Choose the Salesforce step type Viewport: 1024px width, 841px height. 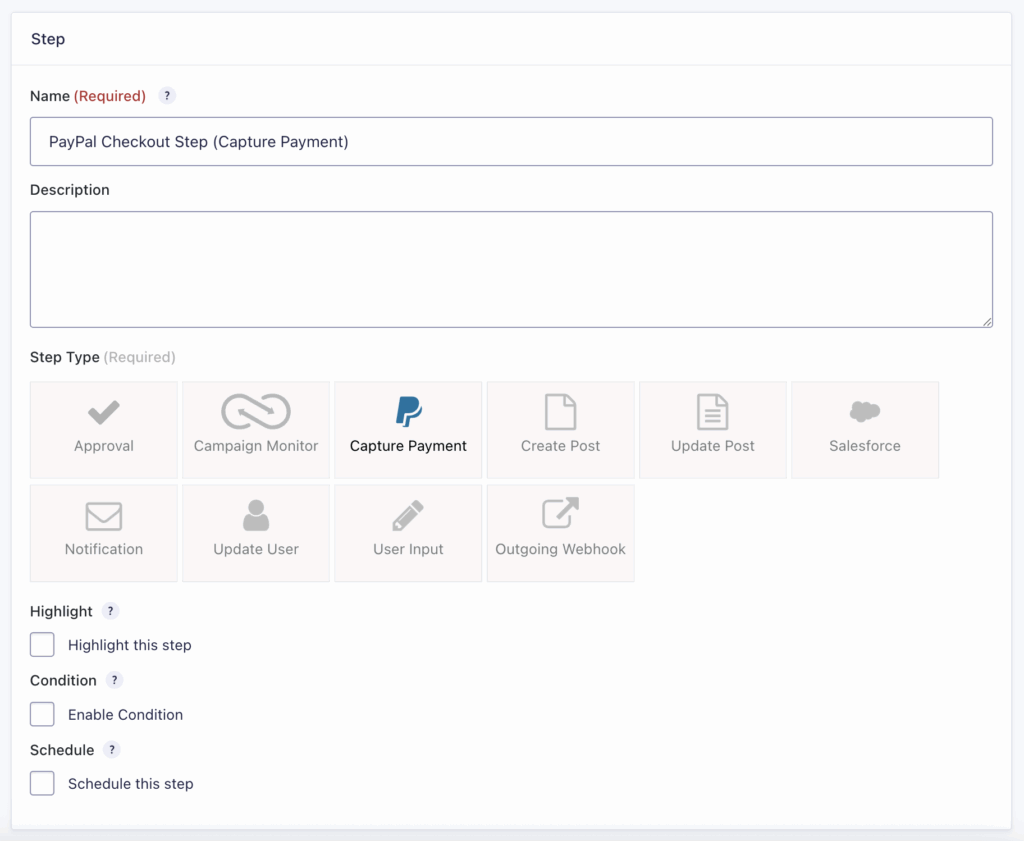(864, 429)
